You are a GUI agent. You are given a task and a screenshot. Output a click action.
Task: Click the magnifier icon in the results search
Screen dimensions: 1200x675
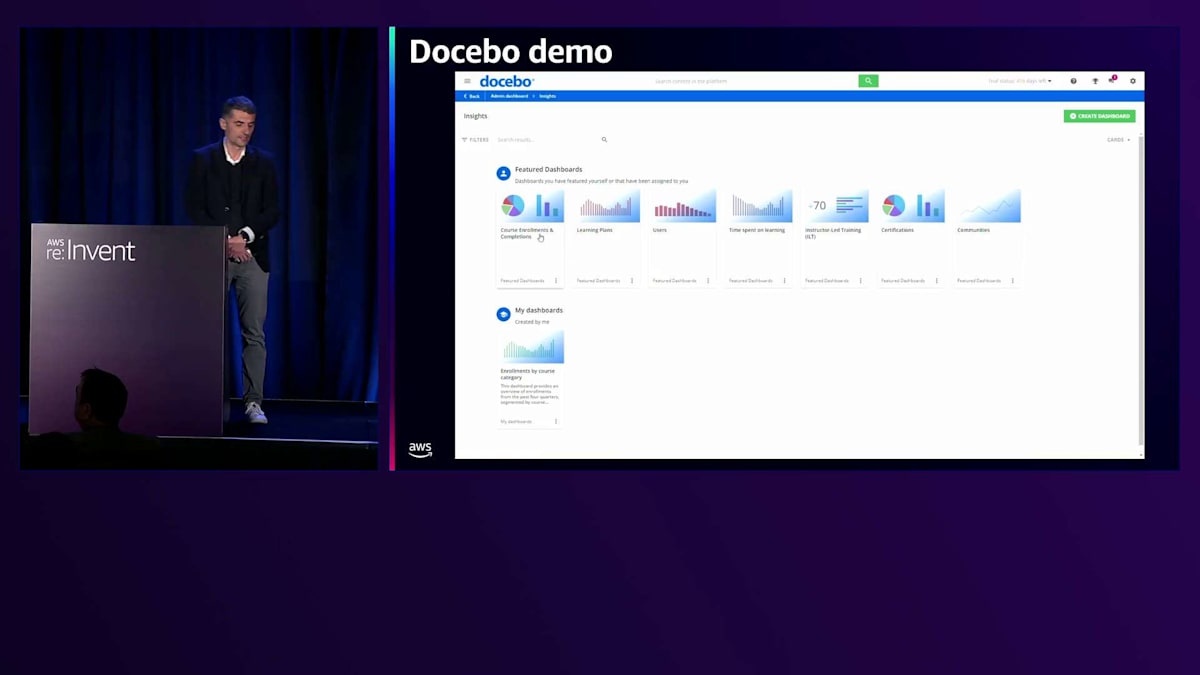[604, 140]
